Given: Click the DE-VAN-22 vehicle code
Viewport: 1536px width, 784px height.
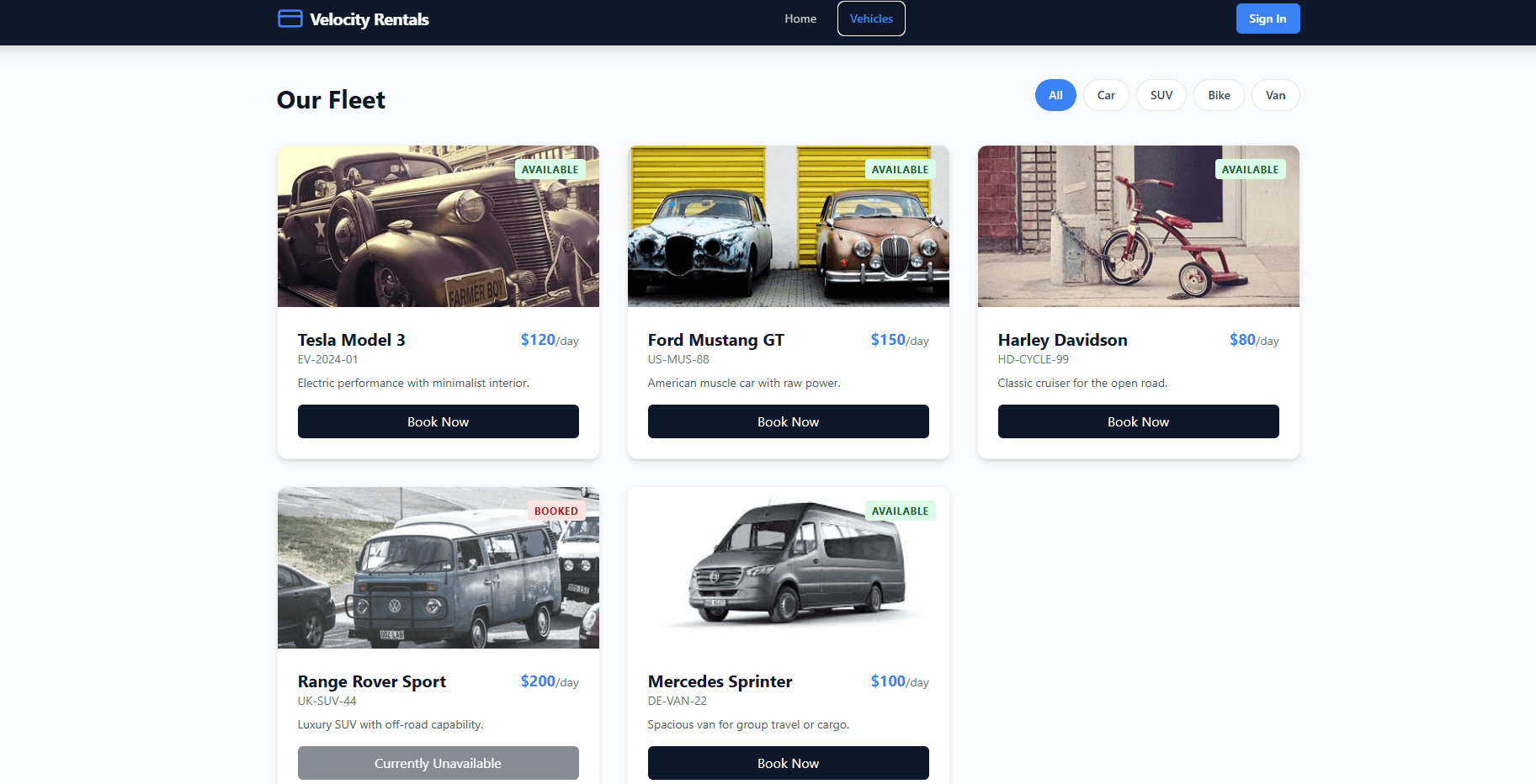Looking at the screenshot, I should click(678, 701).
